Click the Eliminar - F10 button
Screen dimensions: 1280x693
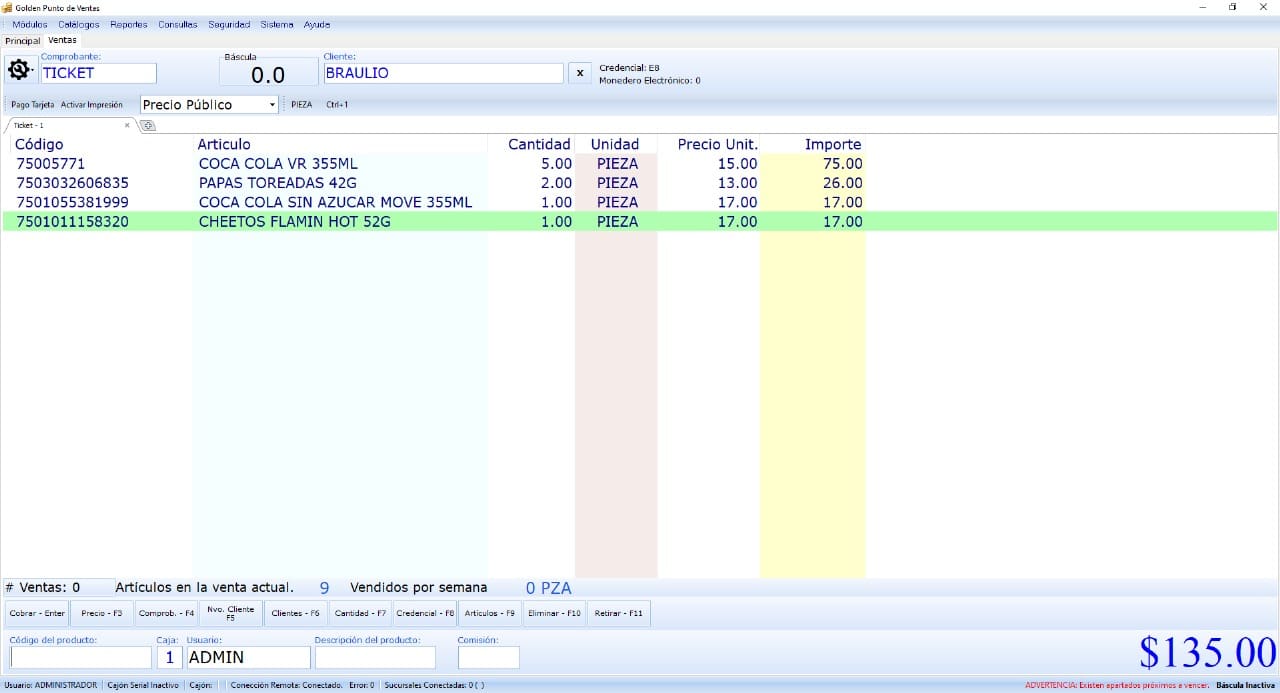click(x=554, y=613)
